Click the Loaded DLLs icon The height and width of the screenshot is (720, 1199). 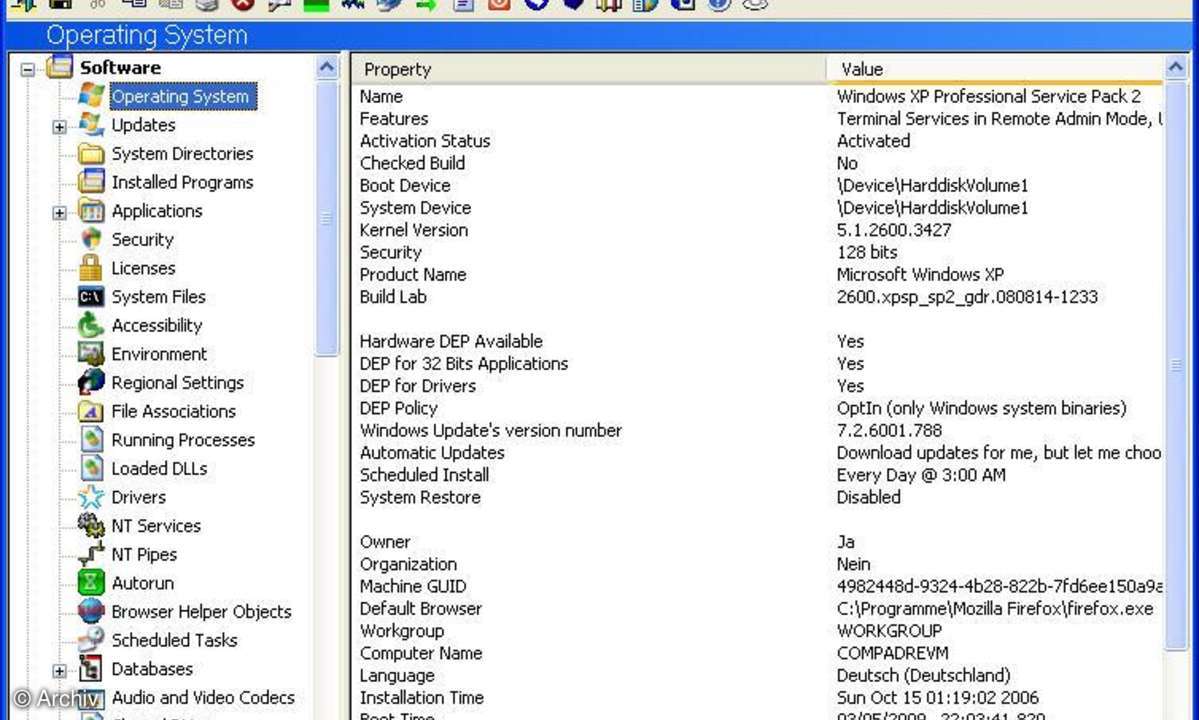[91, 469]
